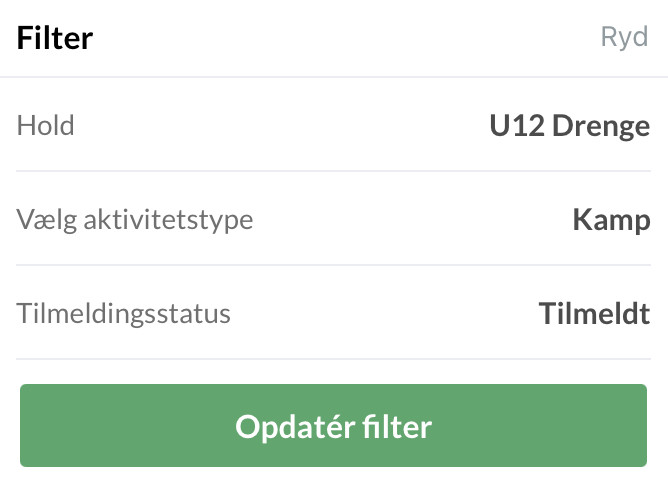
Task: Open the Vælg aktivitetstype dropdown row
Action: click(x=334, y=219)
